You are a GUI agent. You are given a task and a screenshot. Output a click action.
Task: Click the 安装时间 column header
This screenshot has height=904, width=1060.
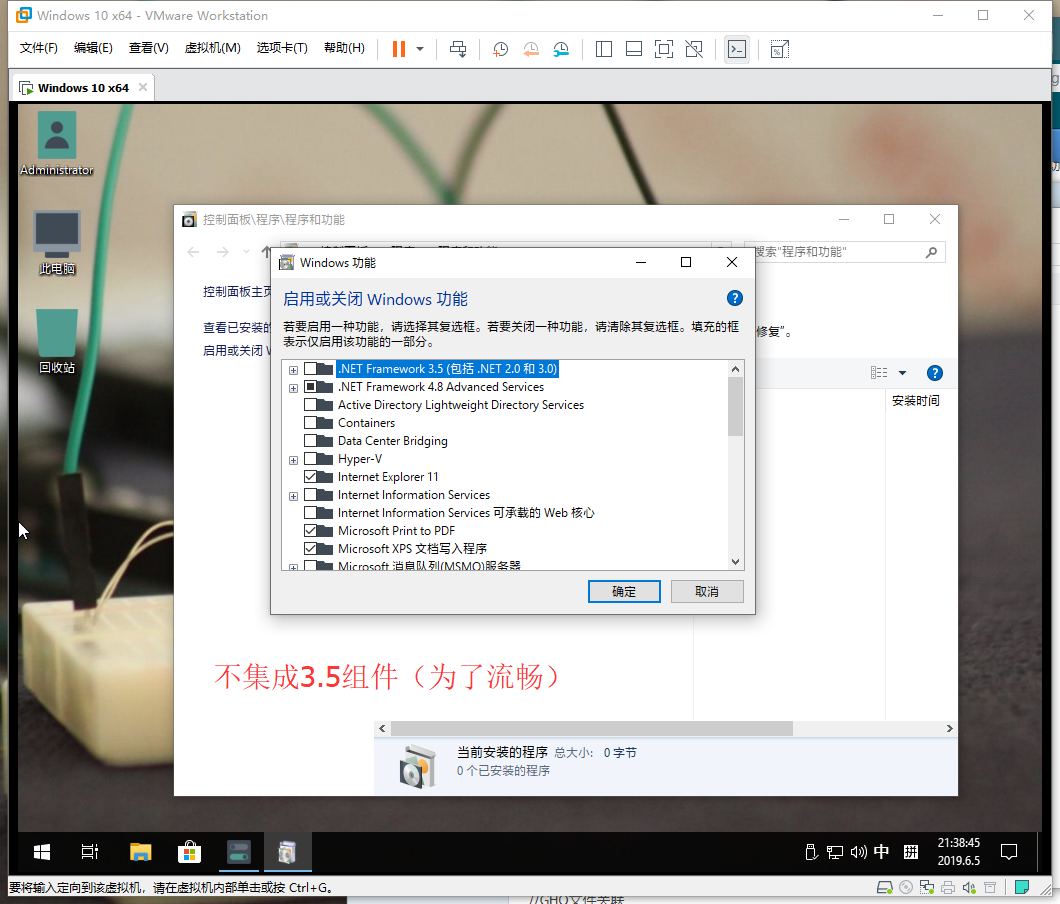(915, 401)
